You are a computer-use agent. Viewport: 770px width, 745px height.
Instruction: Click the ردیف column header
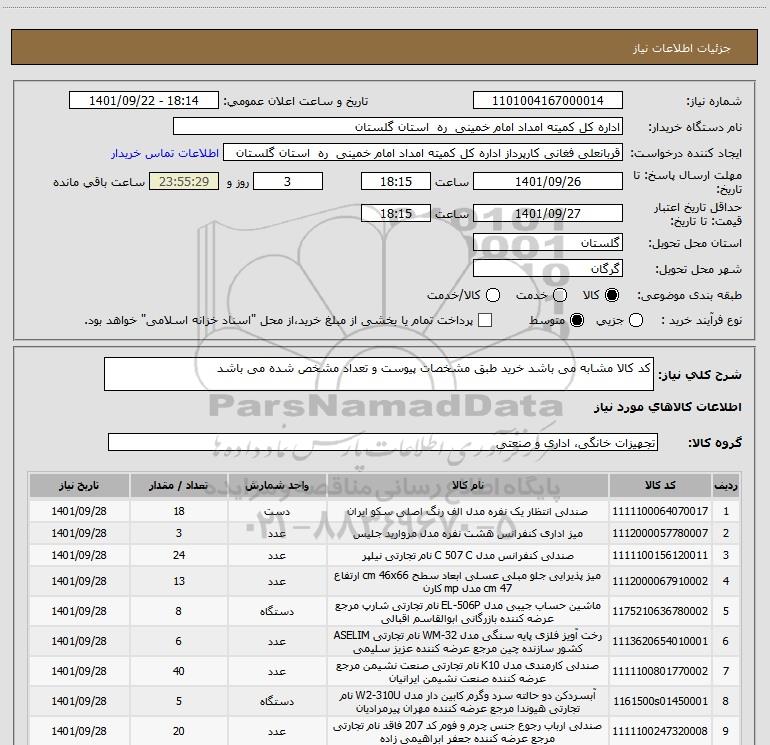(726, 486)
